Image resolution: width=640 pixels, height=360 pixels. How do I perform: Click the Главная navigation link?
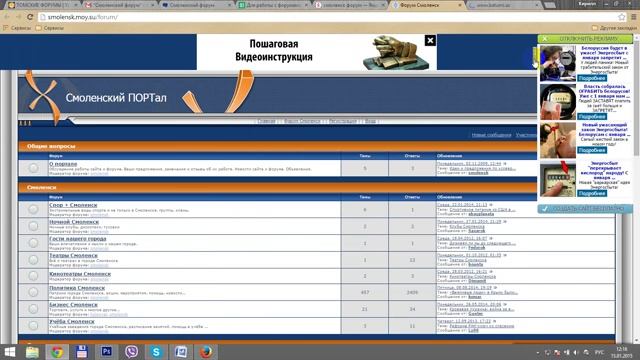267,121
